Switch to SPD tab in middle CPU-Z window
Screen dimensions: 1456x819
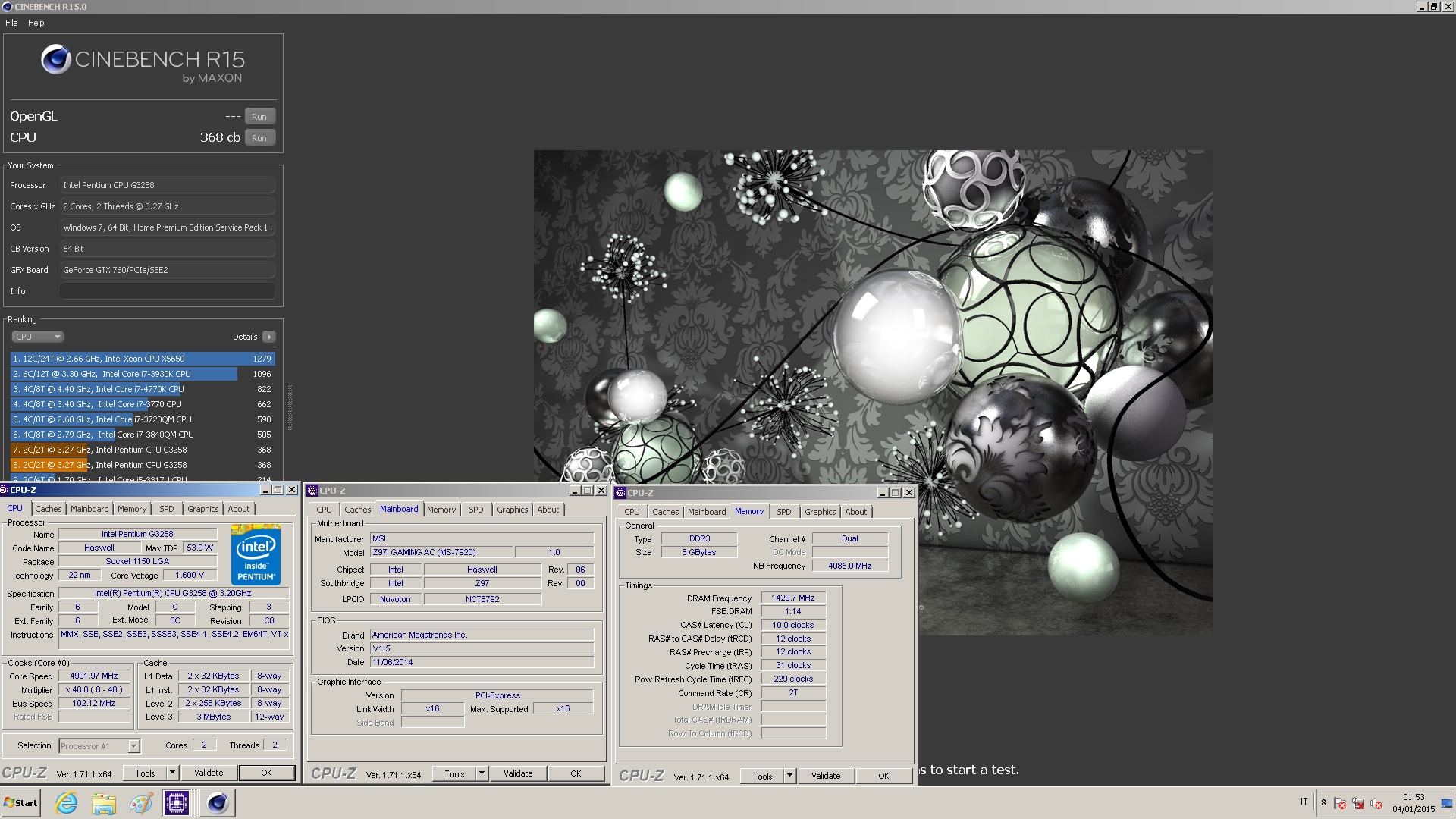click(476, 510)
